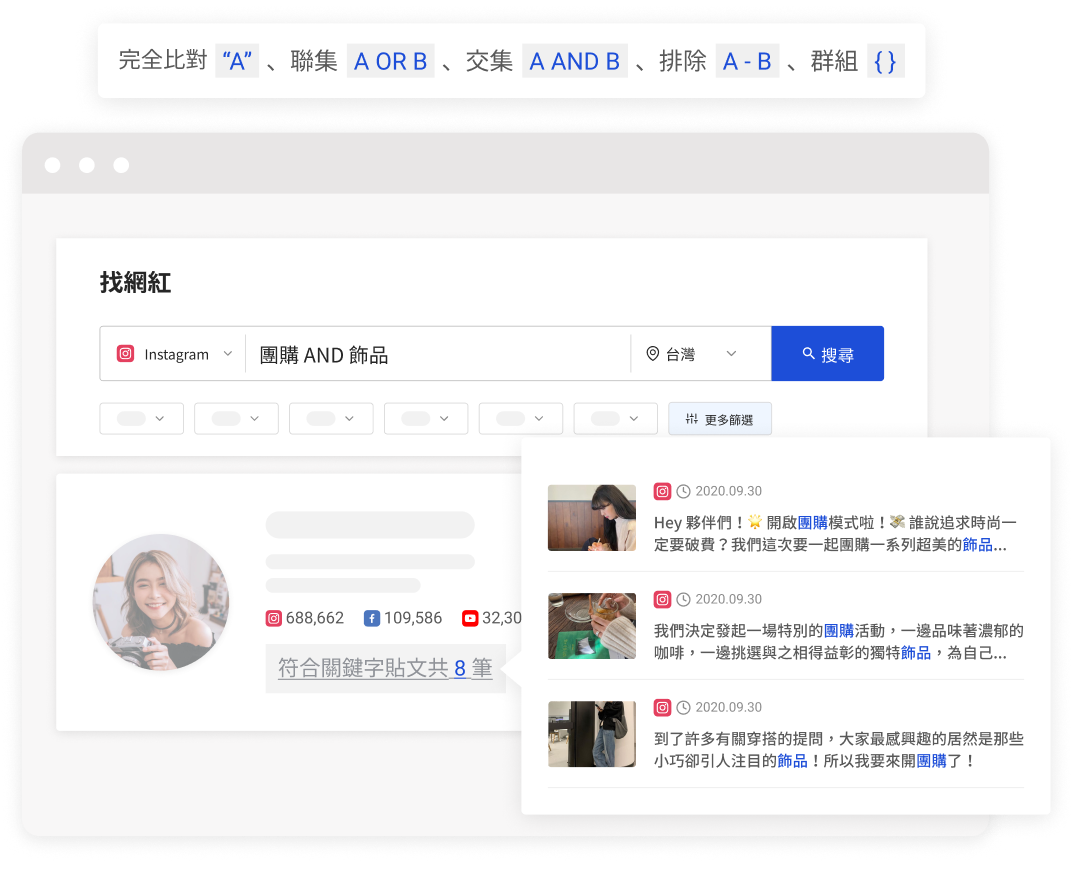
Task: Click the keyword field containing 團購 AND 飾品
Action: coord(437,354)
